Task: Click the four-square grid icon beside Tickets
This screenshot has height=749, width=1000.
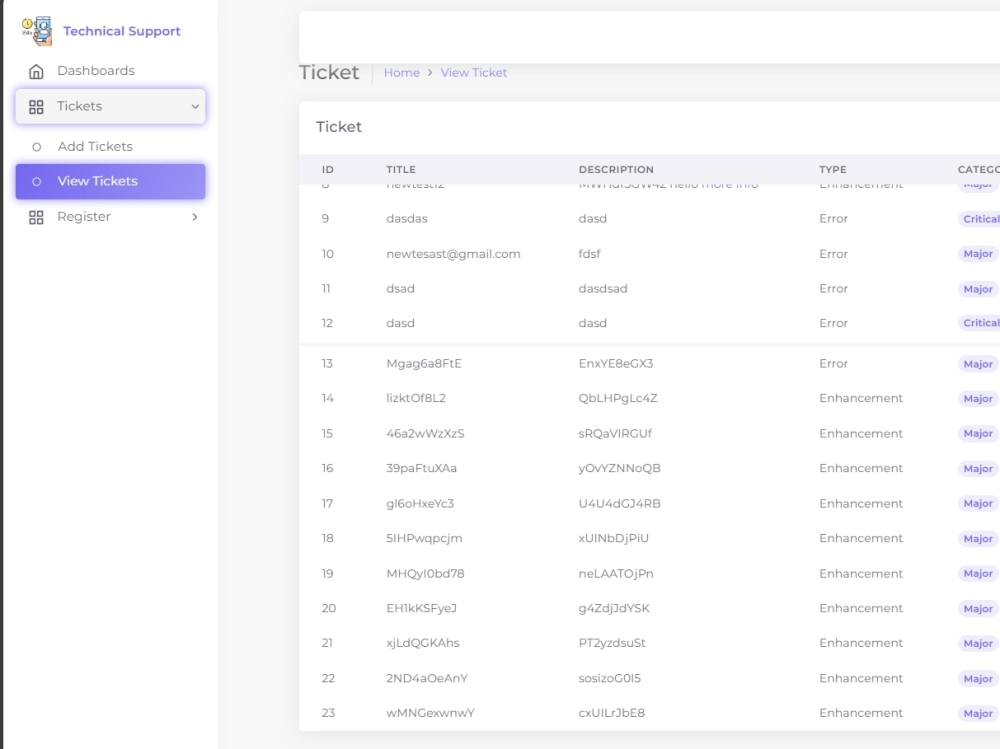Action: point(36,106)
